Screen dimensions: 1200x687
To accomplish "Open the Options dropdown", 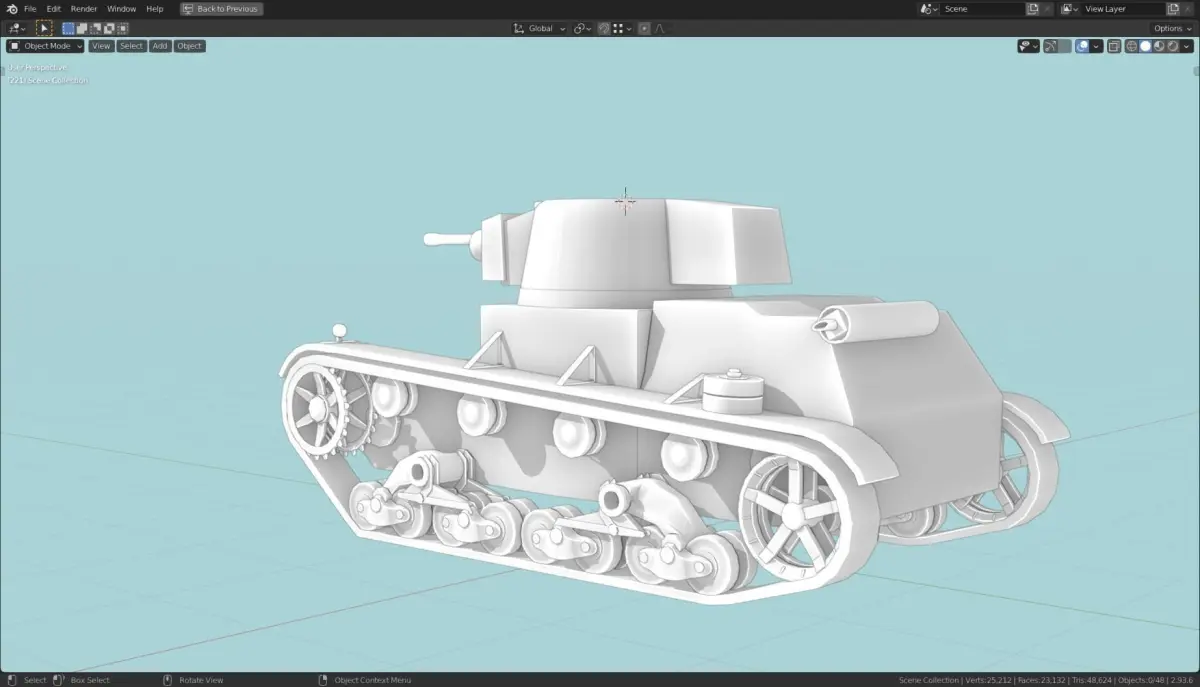I will (1172, 28).
